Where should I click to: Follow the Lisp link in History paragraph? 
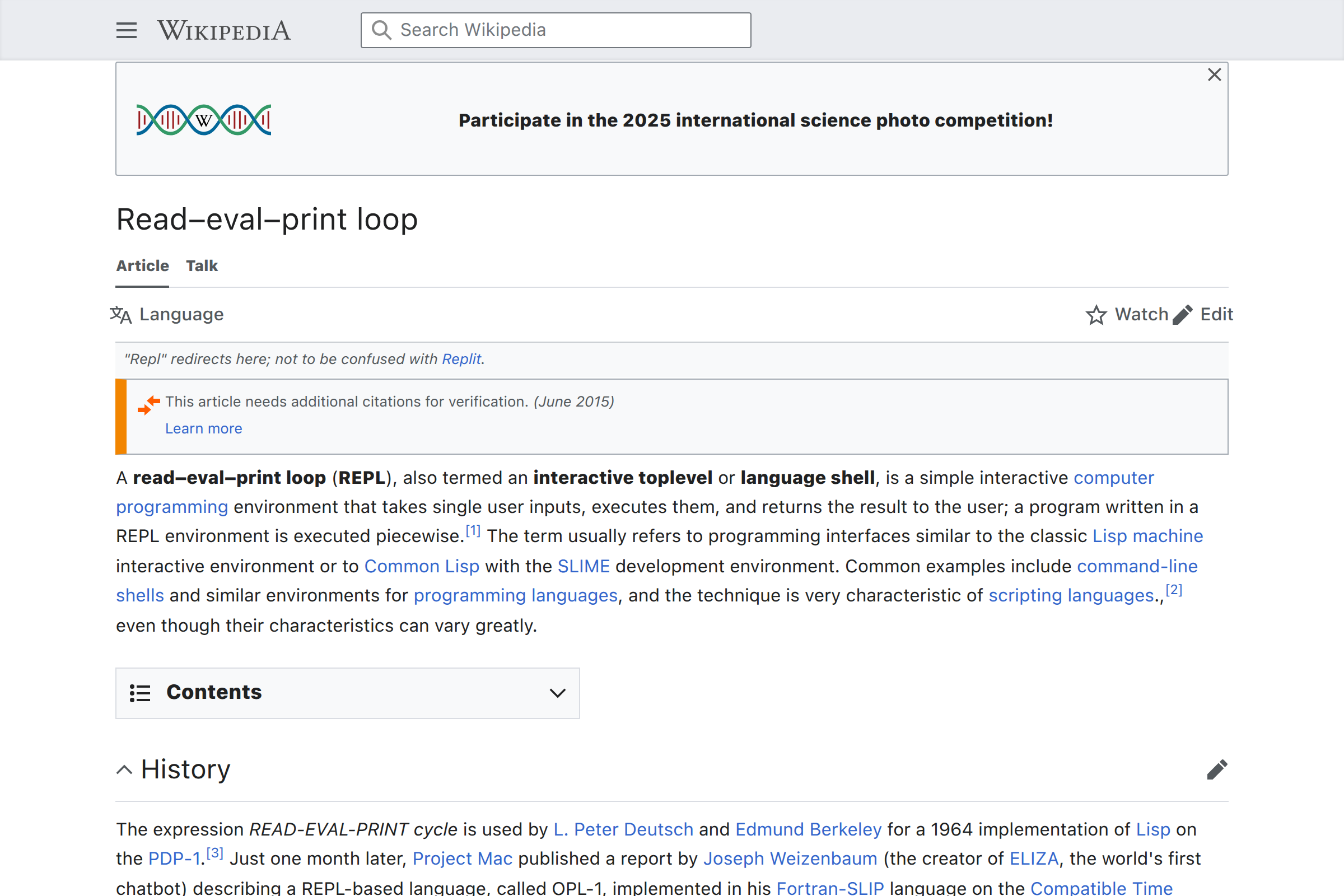click(x=1152, y=829)
